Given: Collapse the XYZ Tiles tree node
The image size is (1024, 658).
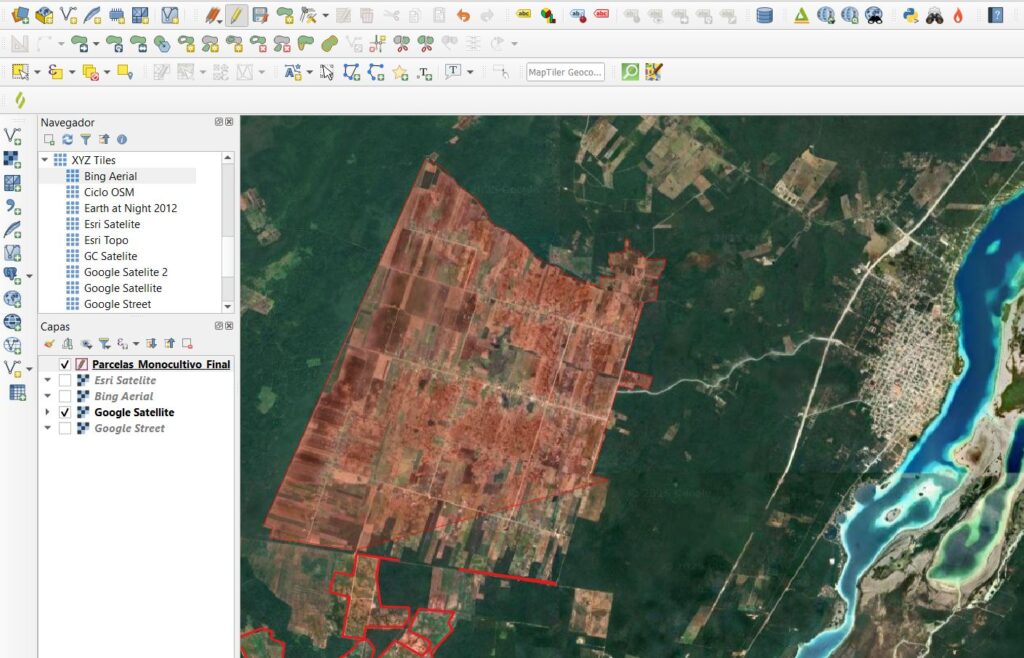Looking at the screenshot, I should tap(45, 160).
